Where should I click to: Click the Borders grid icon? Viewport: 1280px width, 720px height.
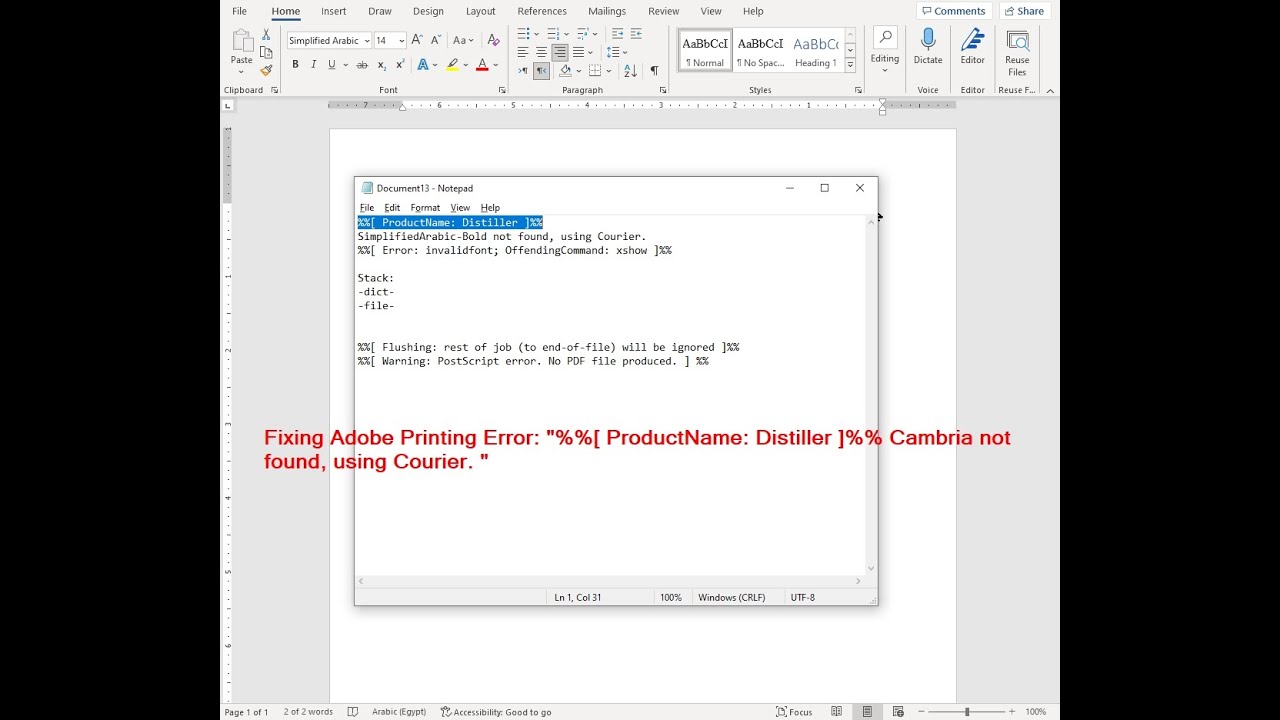tap(595, 71)
